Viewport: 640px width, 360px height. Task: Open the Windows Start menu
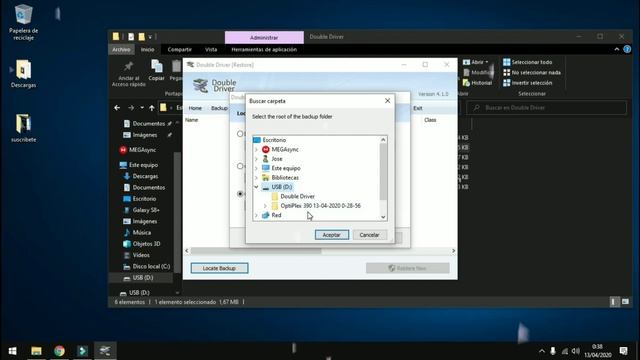click(12, 351)
